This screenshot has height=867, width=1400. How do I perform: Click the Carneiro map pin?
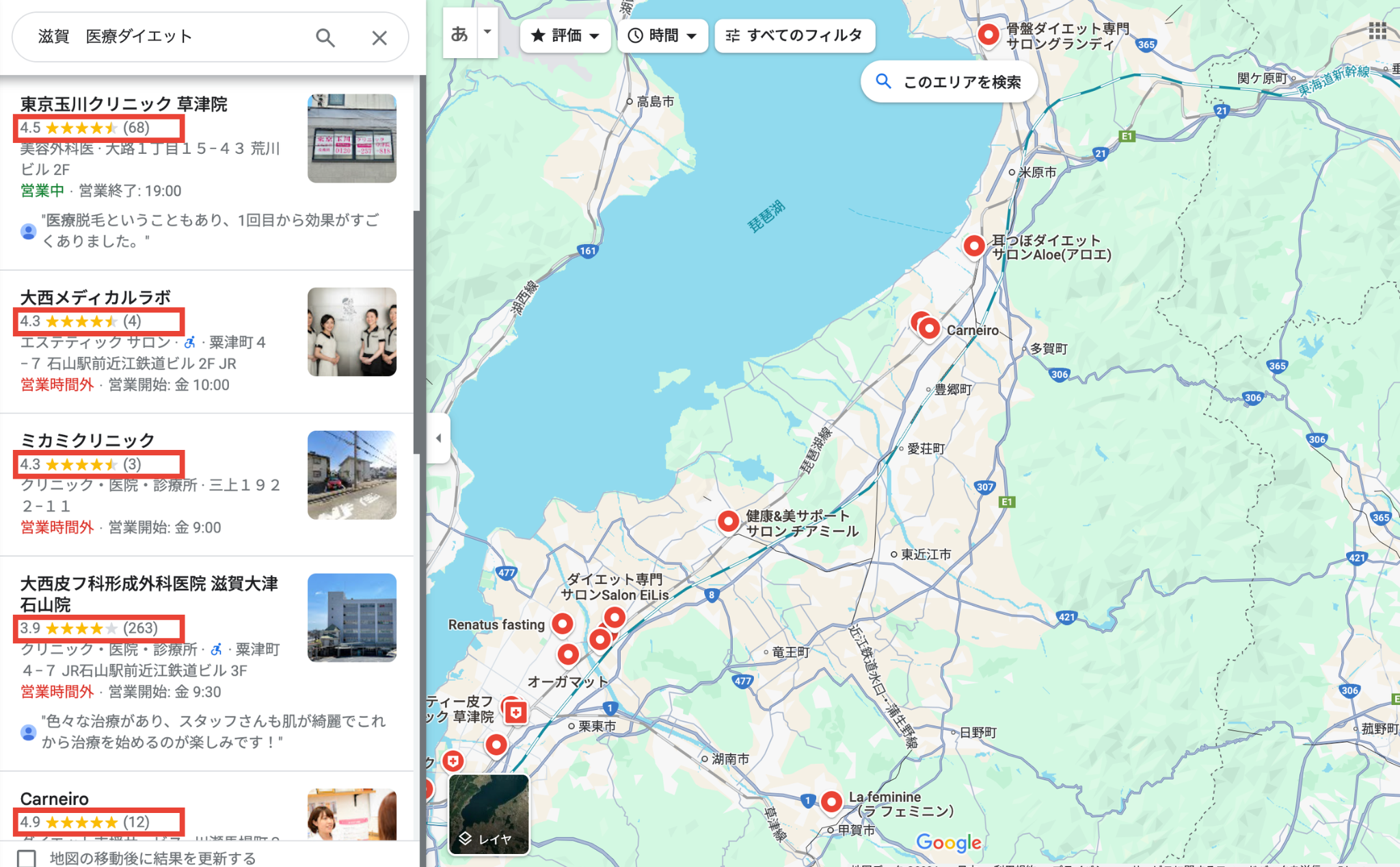click(x=929, y=329)
